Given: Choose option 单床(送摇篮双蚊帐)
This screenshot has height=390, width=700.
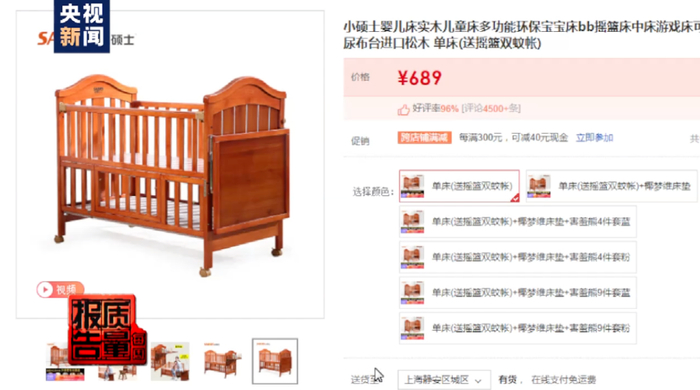Looking at the screenshot, I should [x=459, y=186].
